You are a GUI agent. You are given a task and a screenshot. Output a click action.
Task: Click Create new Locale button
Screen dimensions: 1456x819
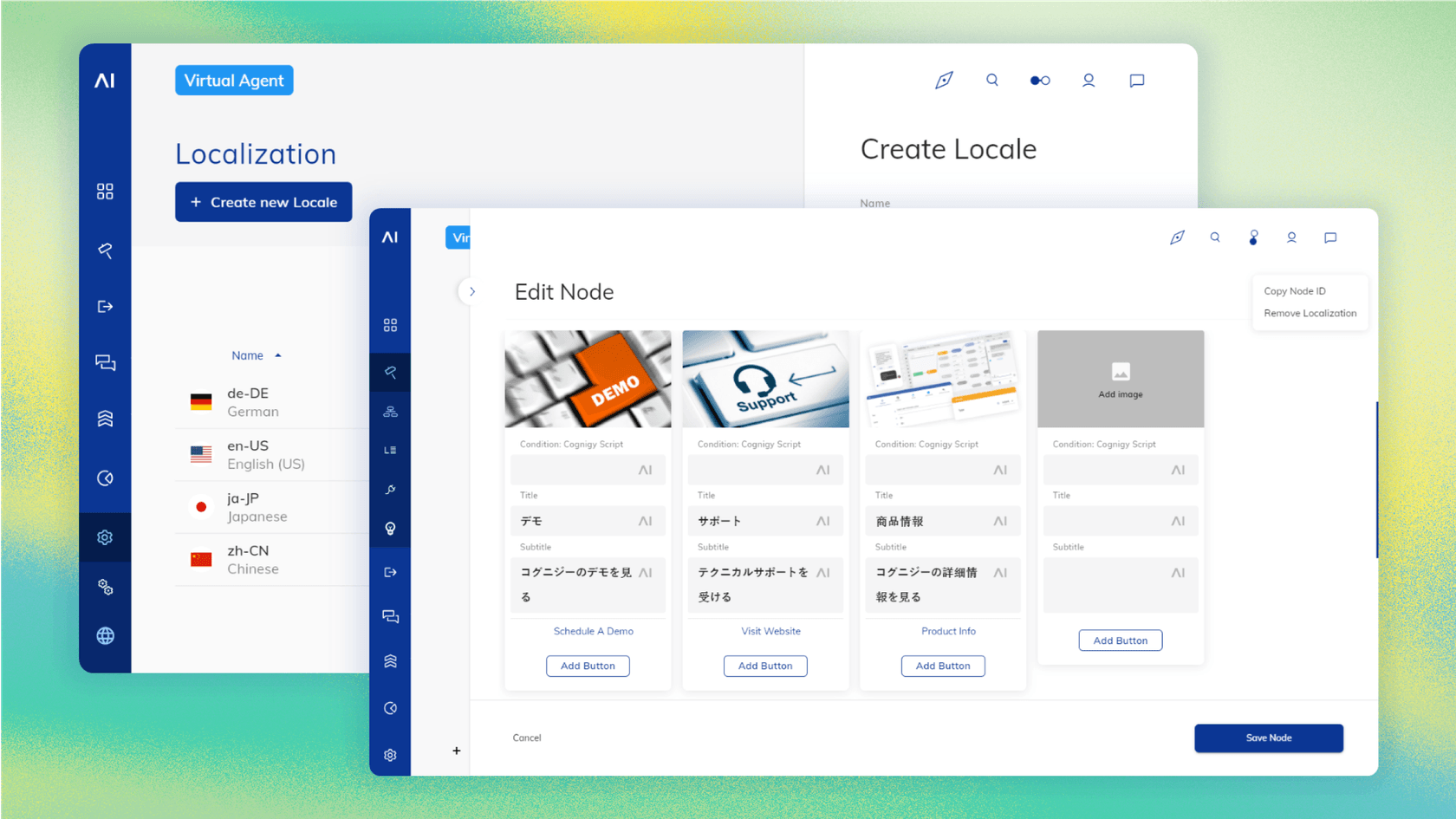263,202
